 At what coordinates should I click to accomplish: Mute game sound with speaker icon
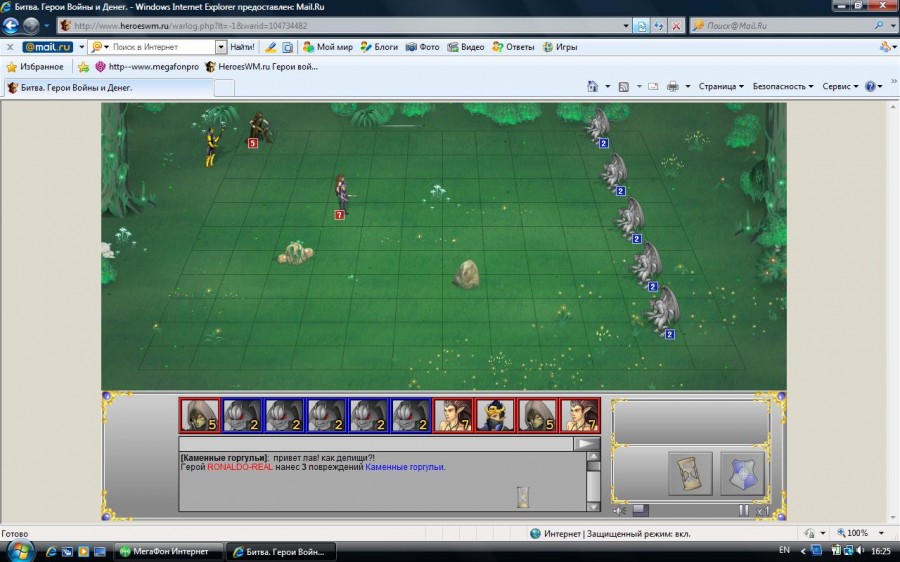tap(619, 510)
